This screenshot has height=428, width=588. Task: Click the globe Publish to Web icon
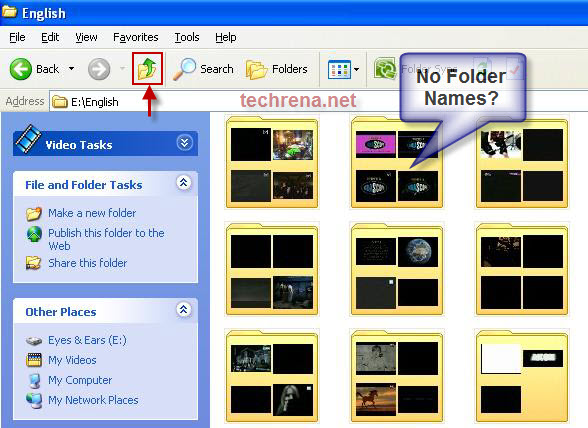[x=34, y=234]
